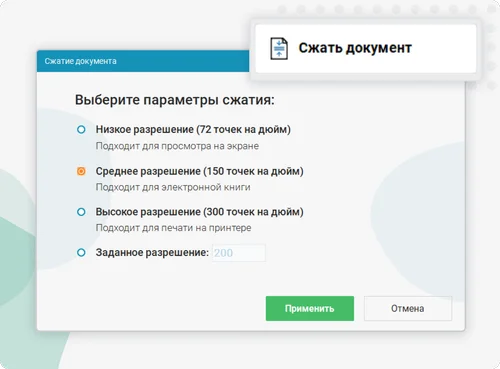Click the heading Выберите параметры сжатия:
This screenshot has width=500, height=369.
pyautogui.click(x=175, y=100)
